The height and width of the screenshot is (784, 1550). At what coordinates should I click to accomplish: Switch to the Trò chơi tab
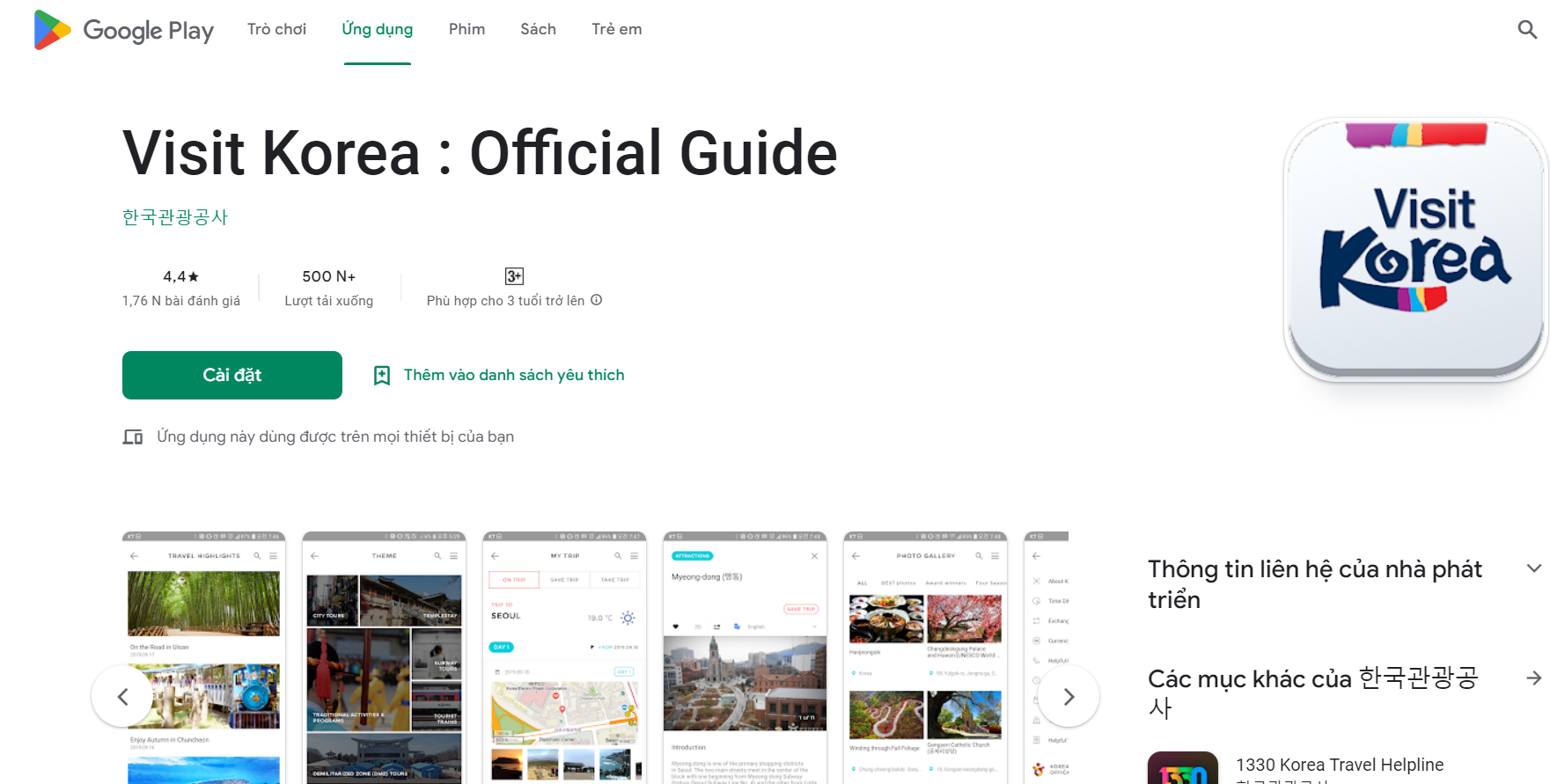[x=276, y=30]
